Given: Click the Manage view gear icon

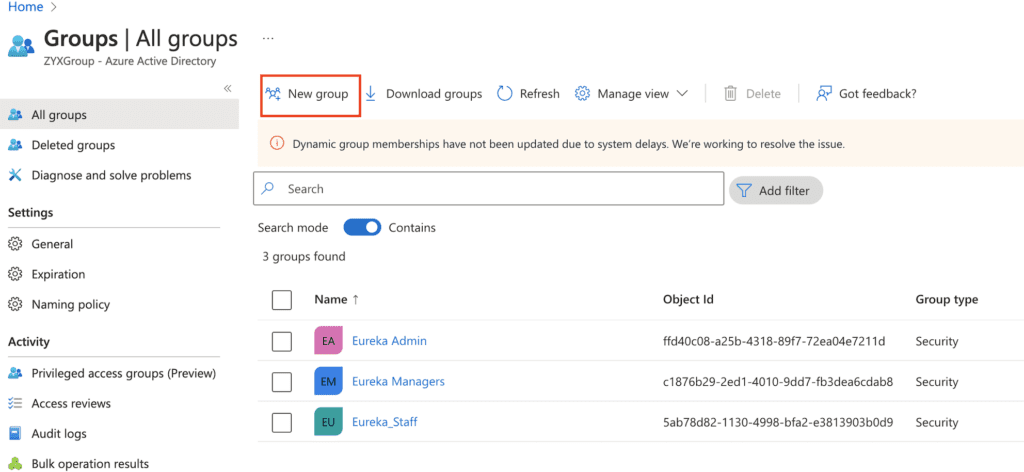Looking at the screenshot, I should (x=582, y=93).
